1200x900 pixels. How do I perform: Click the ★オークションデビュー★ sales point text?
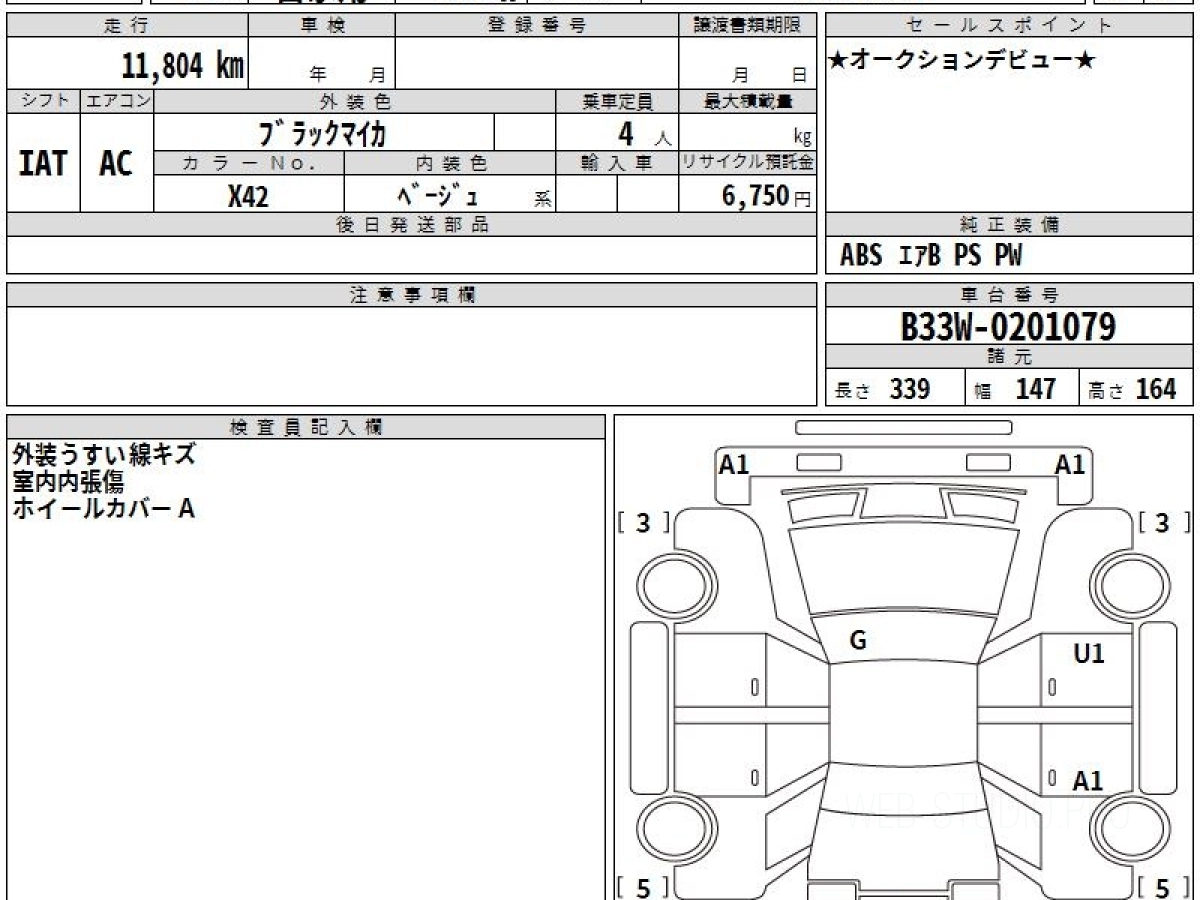[962, 61]
